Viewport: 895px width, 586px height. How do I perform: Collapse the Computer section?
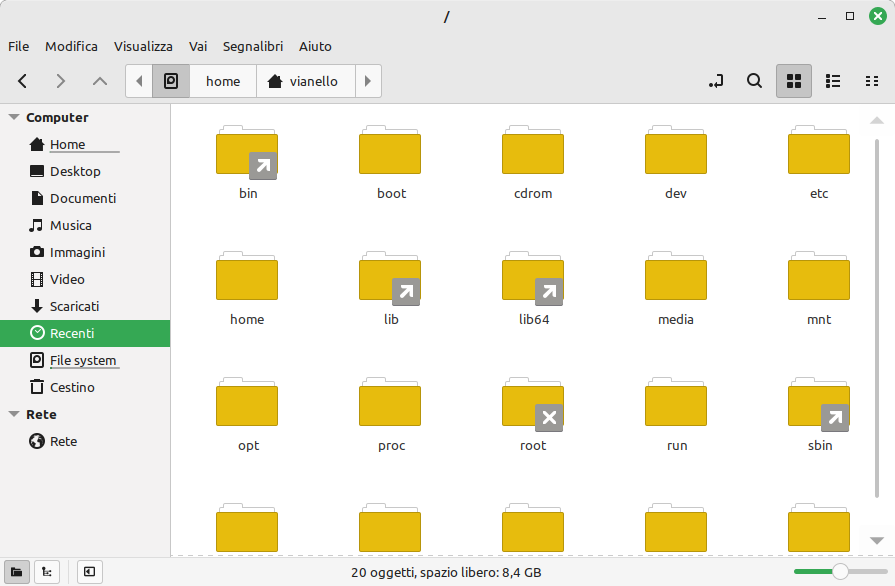click(14, 118)
